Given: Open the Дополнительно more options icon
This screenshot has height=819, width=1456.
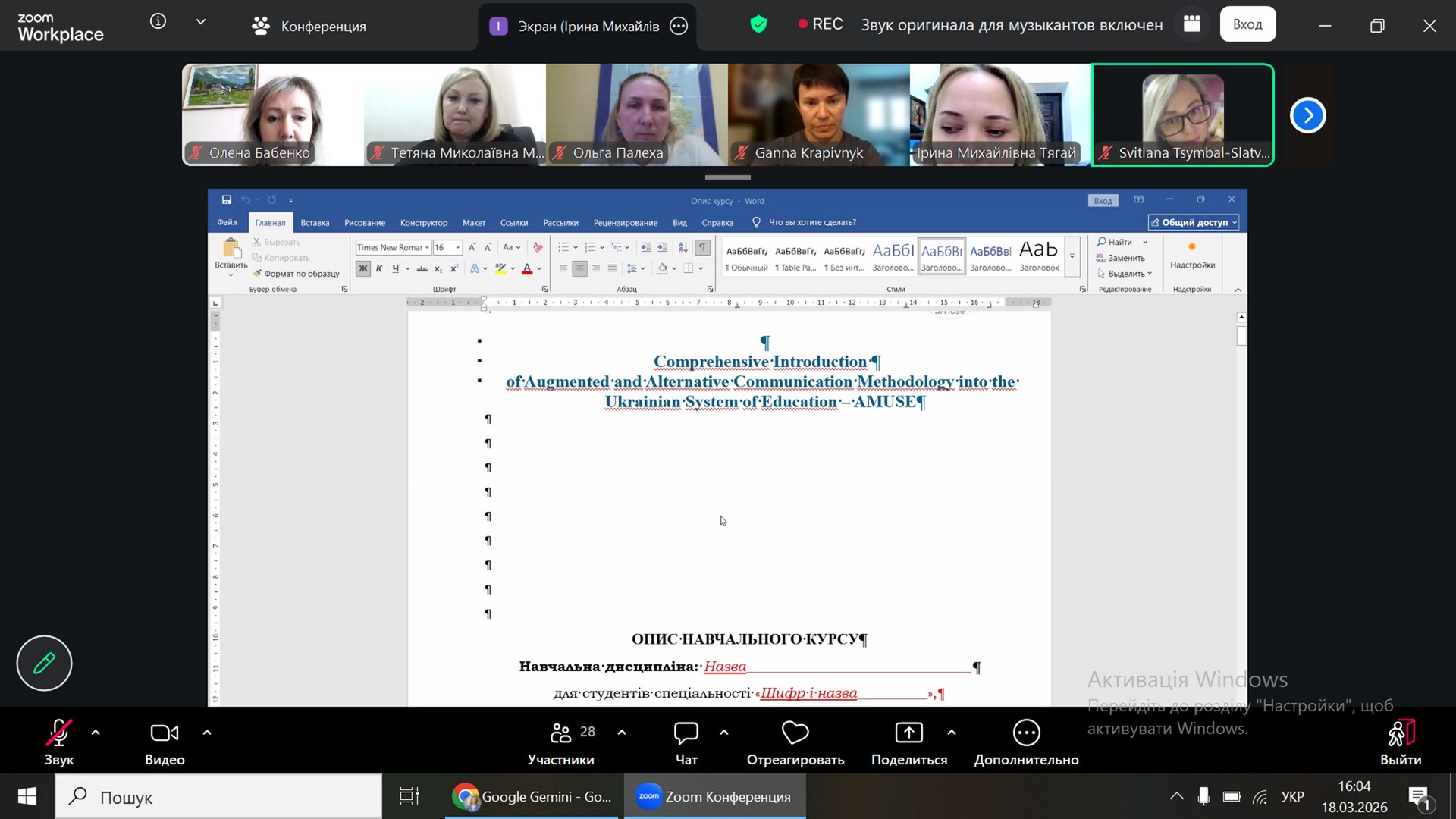Looking at the screenshot, I should coord(1026,733).
